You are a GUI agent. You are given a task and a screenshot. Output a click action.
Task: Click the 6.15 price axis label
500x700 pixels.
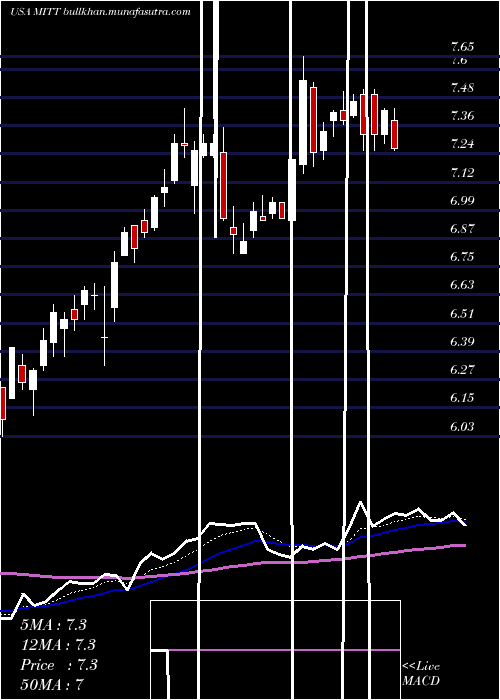[x=462, y=398]
